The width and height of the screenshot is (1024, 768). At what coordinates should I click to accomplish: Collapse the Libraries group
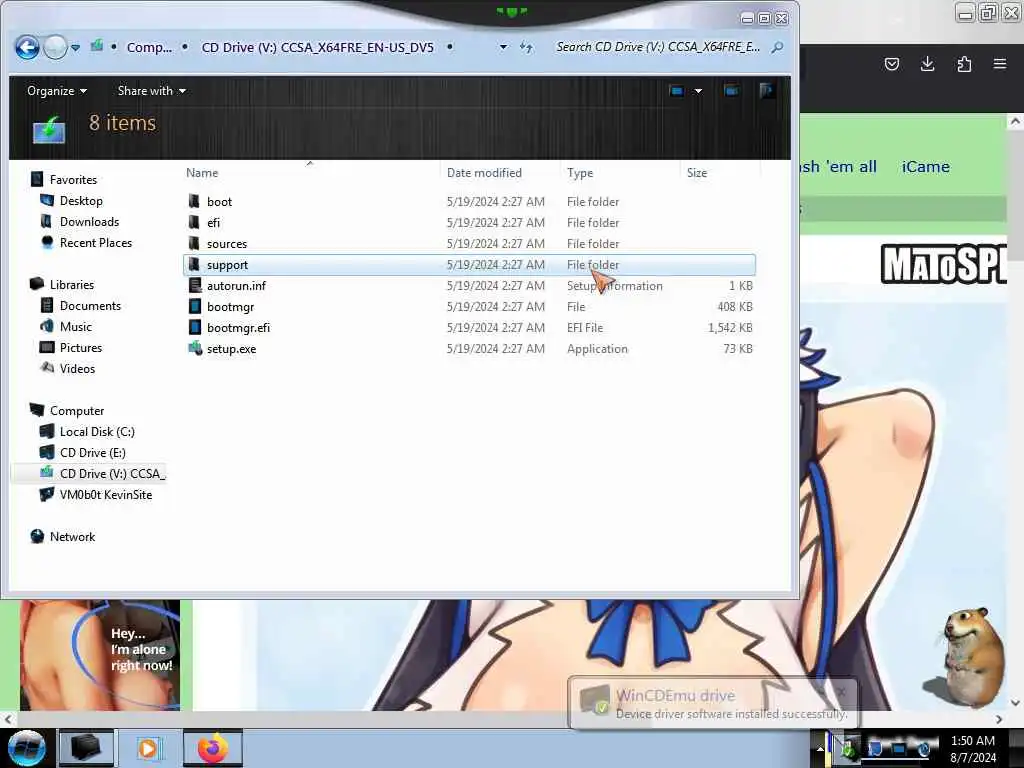(x=72, y=285)
